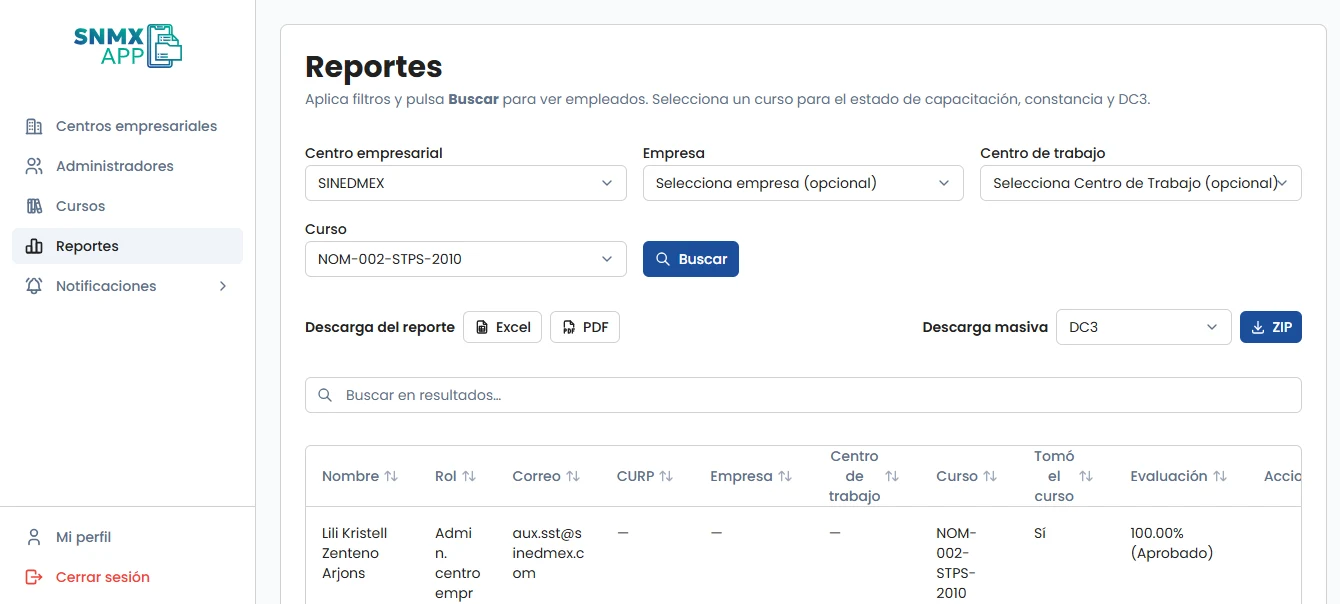
Task: Click the name Lili Kristell Zenteno Arjons
Action: coord(354,553)
